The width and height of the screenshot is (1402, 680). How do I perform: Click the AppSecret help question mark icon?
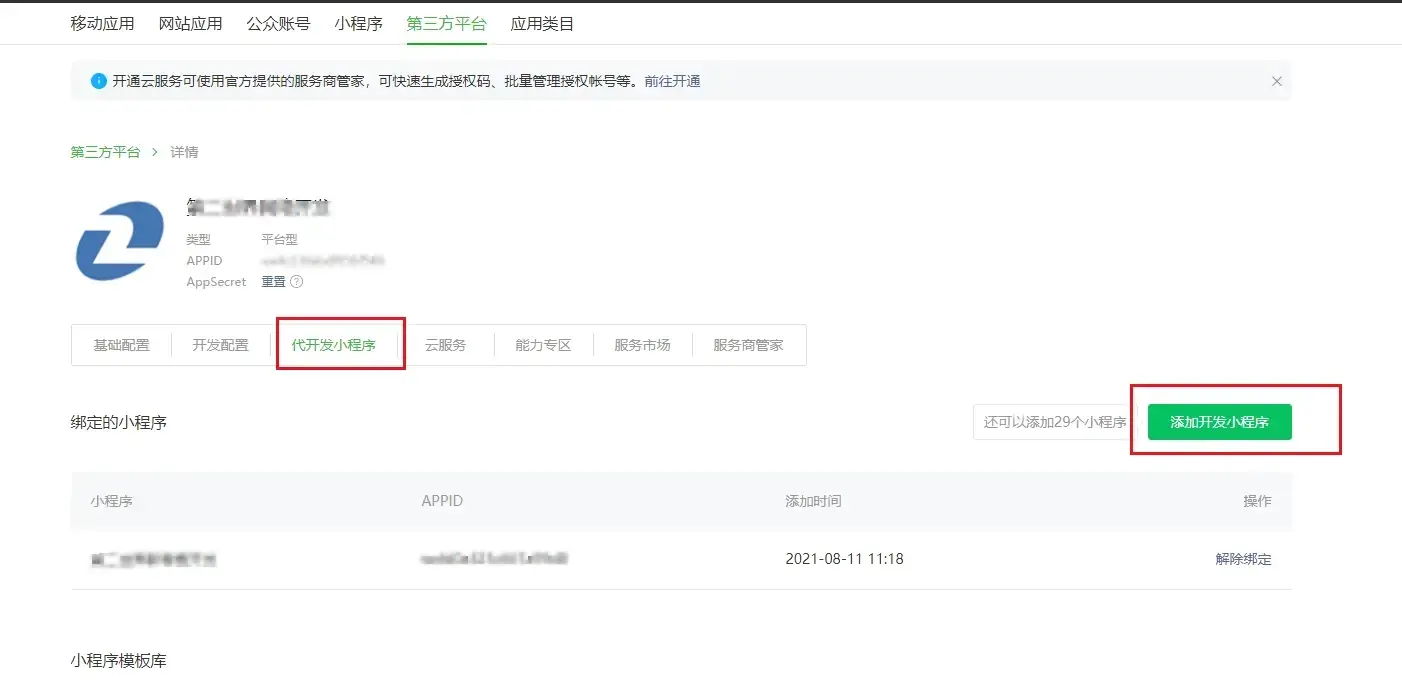click(296, 282)
